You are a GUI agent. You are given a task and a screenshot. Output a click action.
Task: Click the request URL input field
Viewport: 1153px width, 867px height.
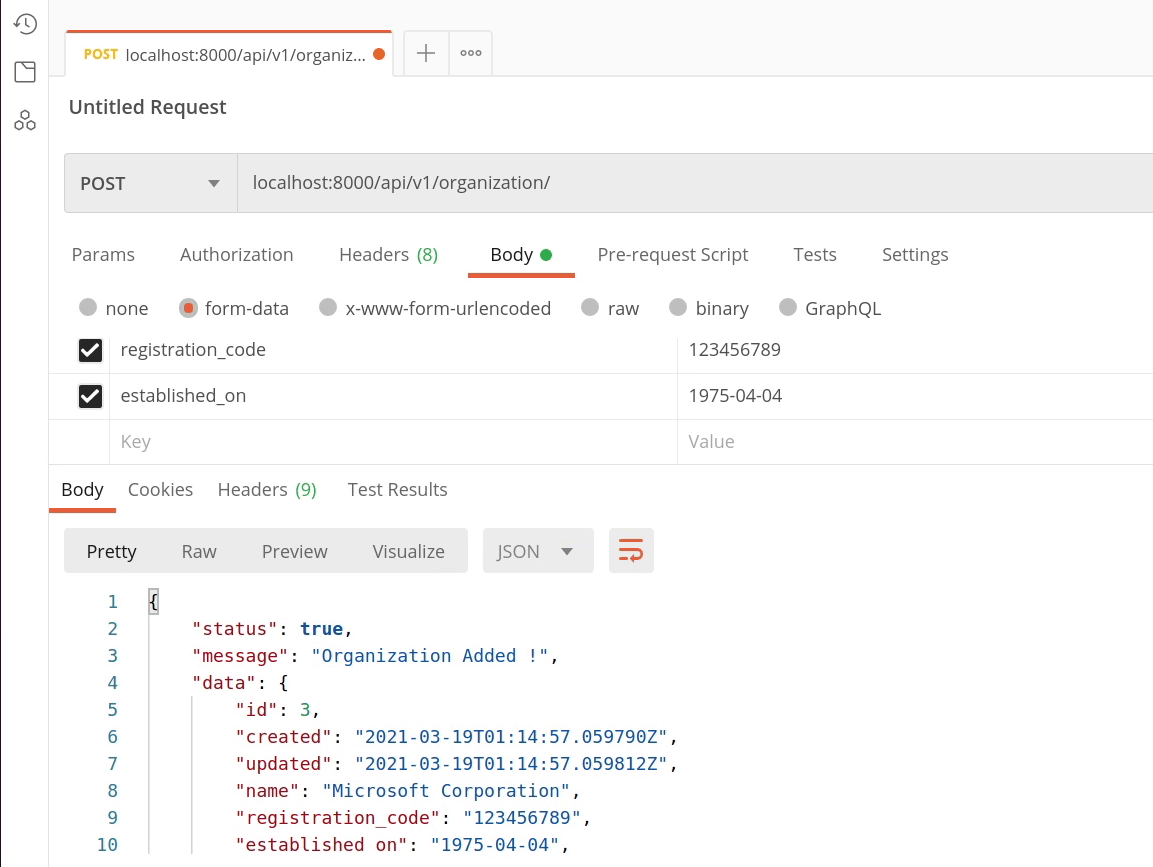[x=690, y=183]
